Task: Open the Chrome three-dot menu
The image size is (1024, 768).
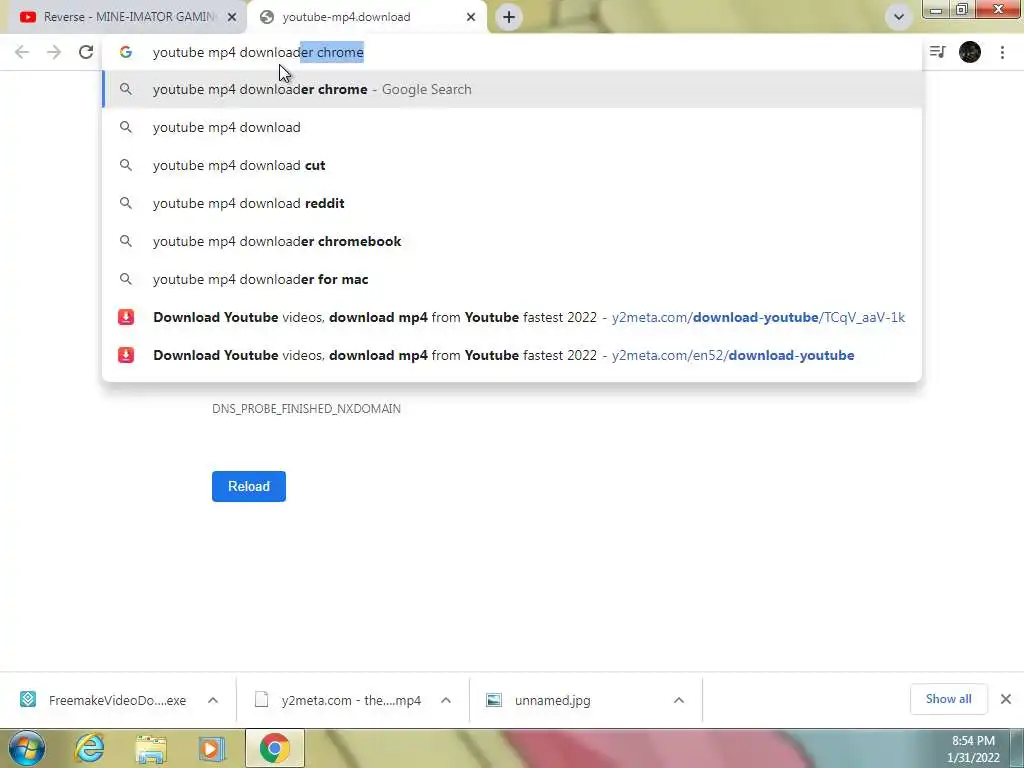Action: pyautogui.click(x=1002, y=52)
